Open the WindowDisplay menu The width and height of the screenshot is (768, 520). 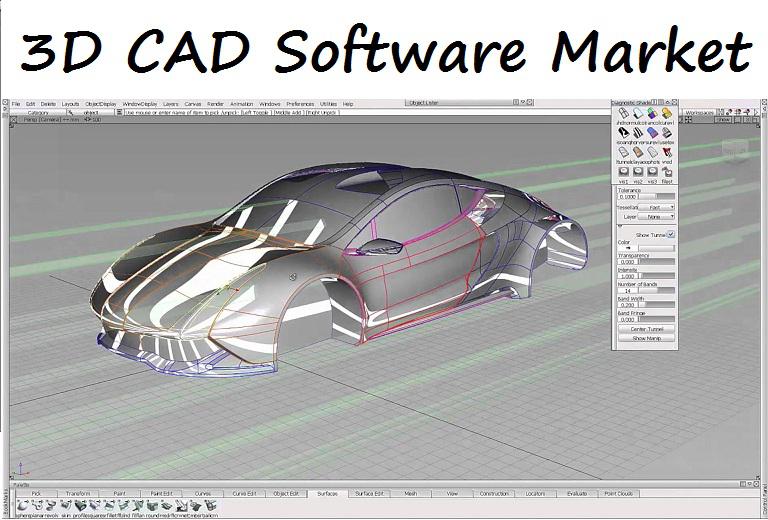[140, 104]
